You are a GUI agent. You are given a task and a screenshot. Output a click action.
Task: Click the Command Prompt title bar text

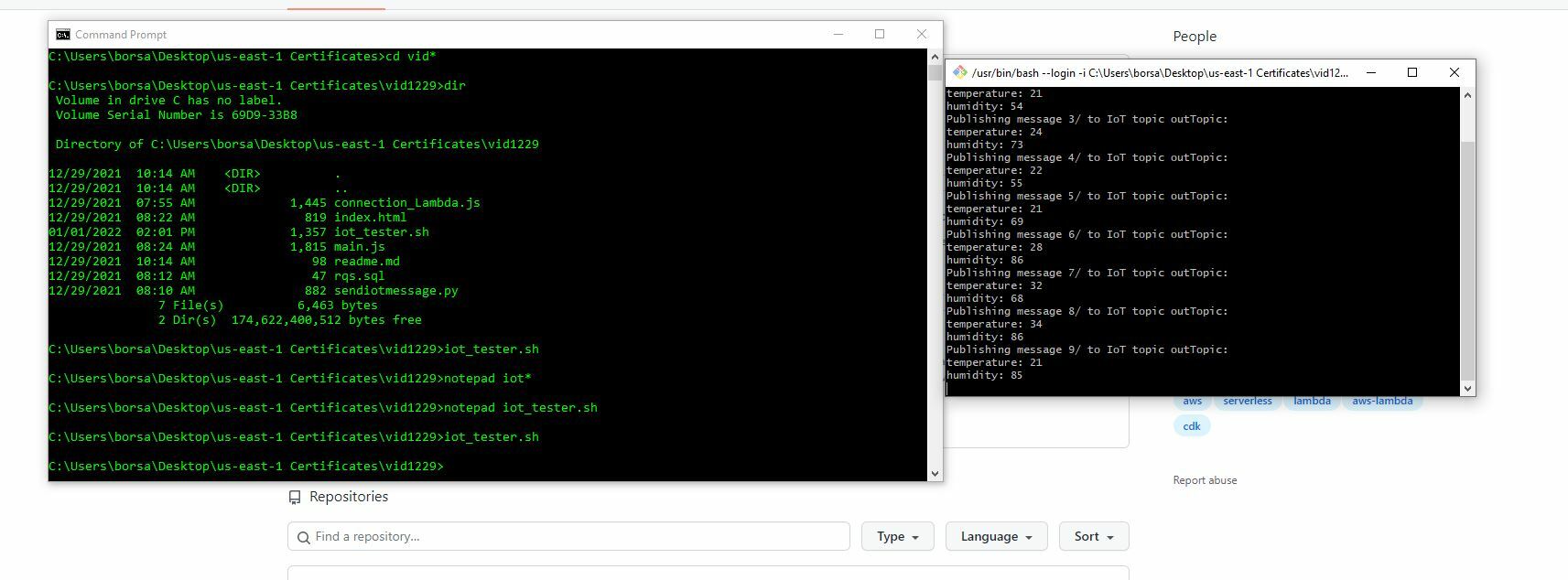point(121,35)
